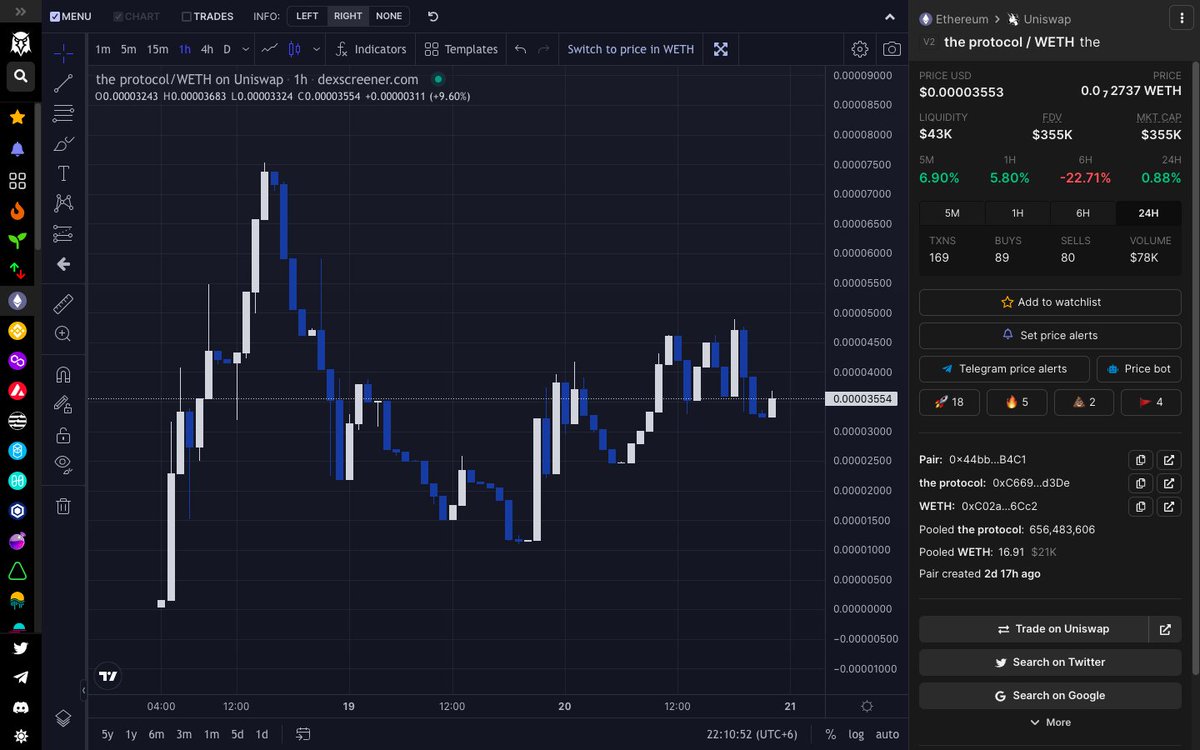Select the 5d date range
The height and width of the screenshot is (750, 1200).
pos(237,734)
